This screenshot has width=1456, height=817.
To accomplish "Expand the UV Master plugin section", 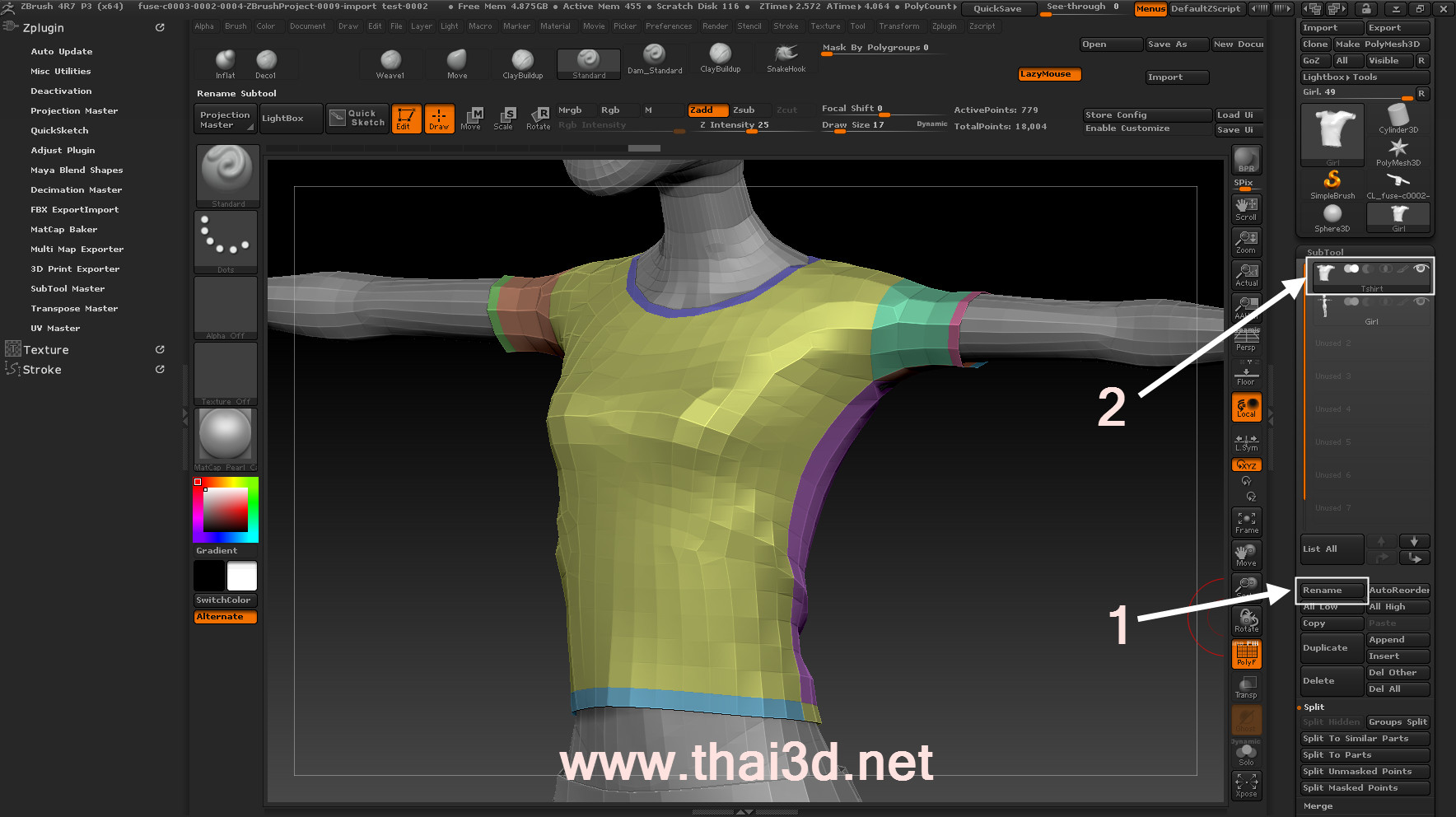I will (x=55, y=329).
